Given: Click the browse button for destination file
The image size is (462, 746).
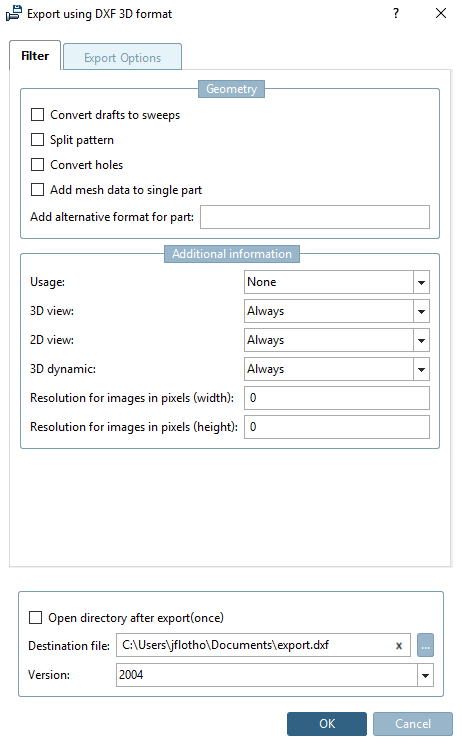Looking at the screenshot, I should point(425,645).
